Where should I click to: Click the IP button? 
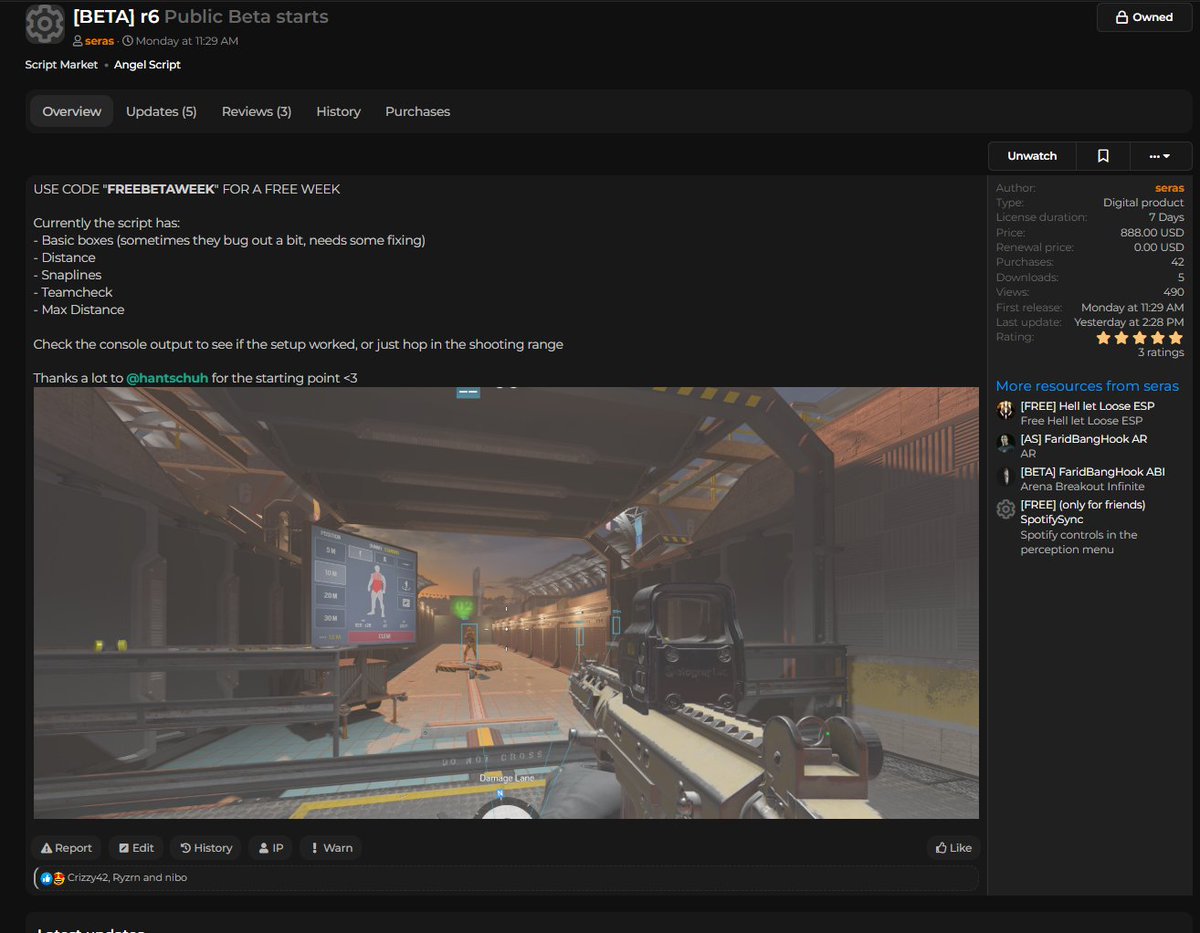pos(271,848)
